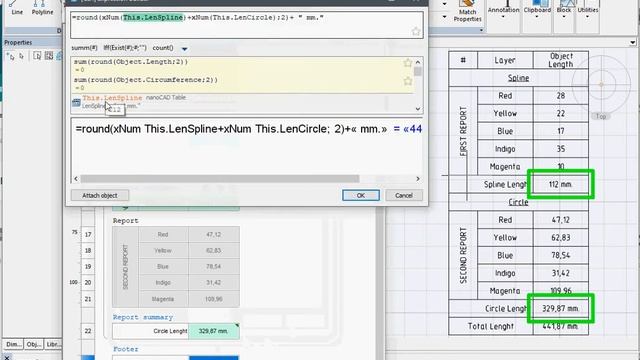Click the horizontal scrollbar in result preview
Viewport: 640px width, 360px height.
220,179
